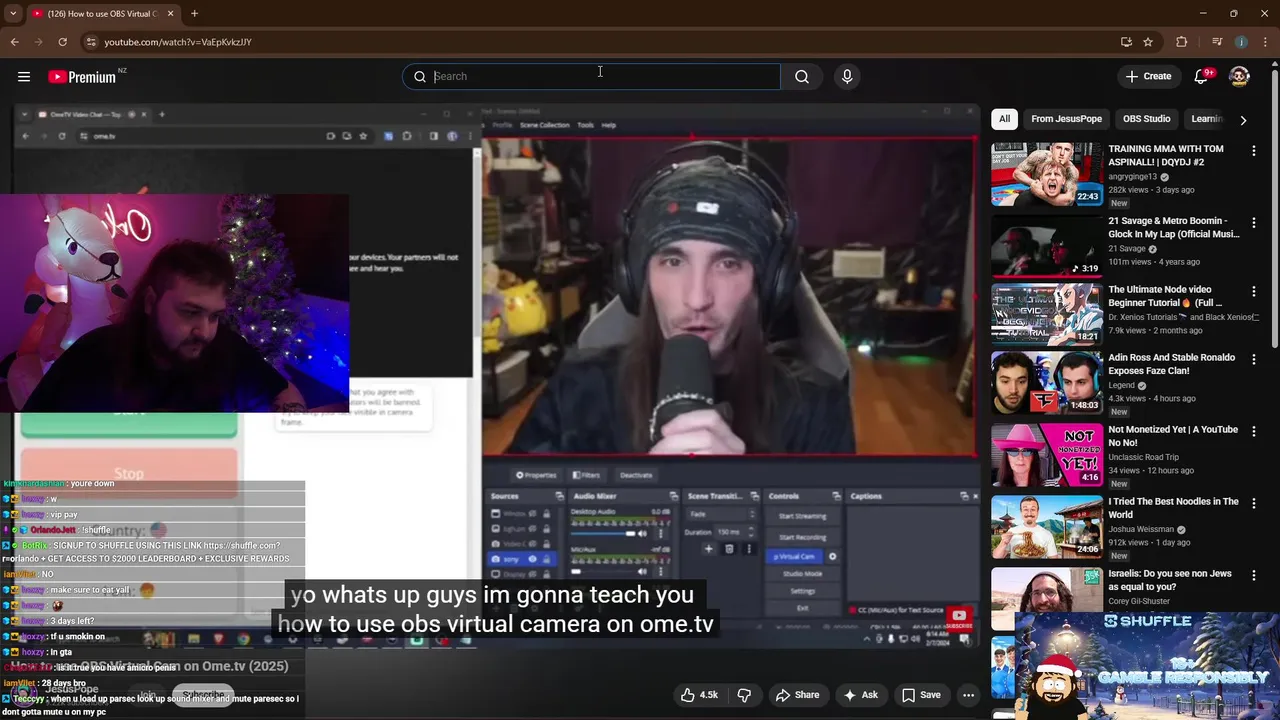This screenshot has height=720, width=1280.
Task: Open the menu for Training MMA video
Action: point(1253,151)
